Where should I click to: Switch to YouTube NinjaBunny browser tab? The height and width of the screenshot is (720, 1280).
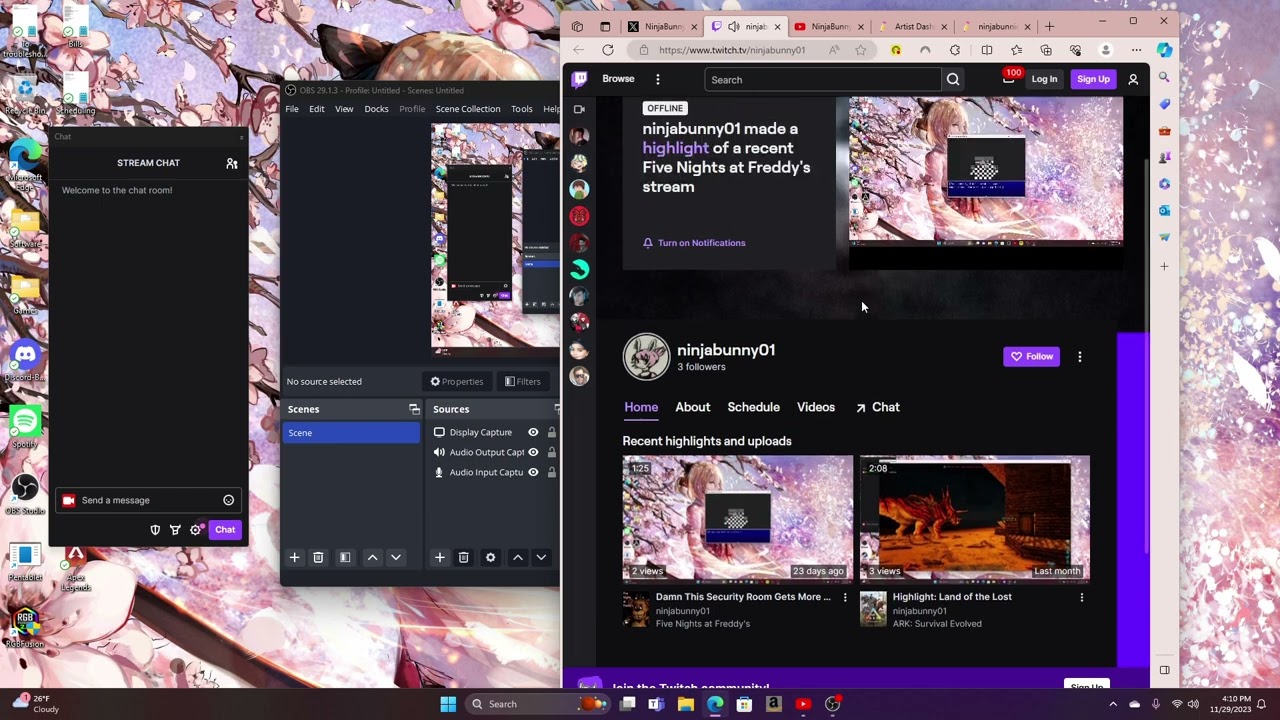pos(829,26)
